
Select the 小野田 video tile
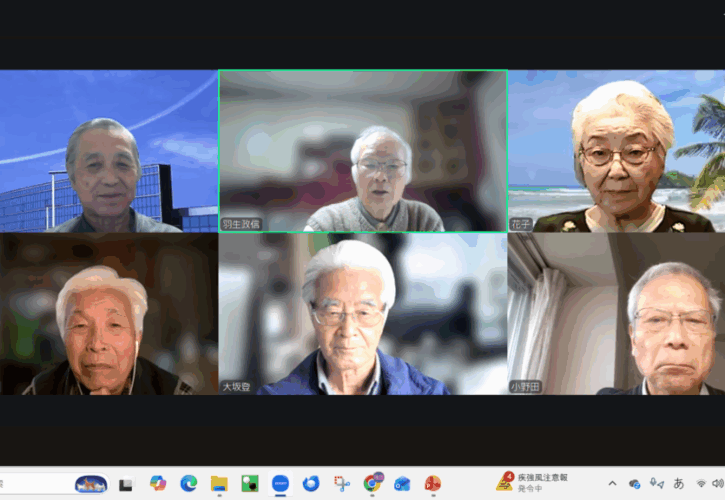(x=616, y=314)
